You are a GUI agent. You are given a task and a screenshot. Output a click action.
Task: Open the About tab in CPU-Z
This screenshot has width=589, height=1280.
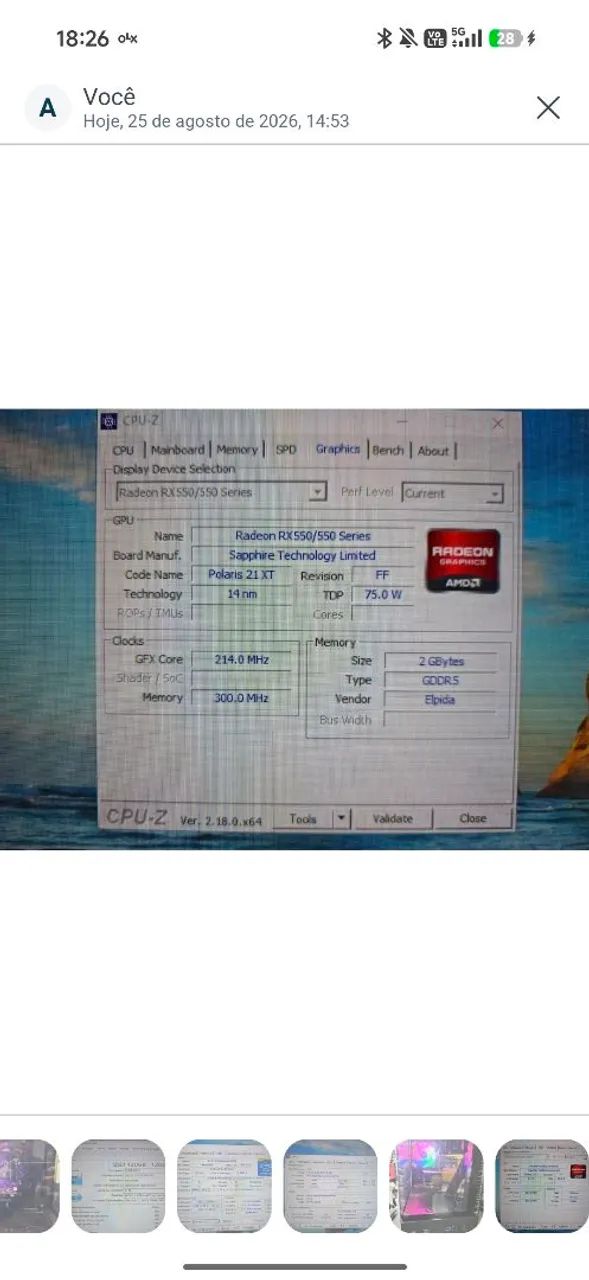tap(433, 451)
